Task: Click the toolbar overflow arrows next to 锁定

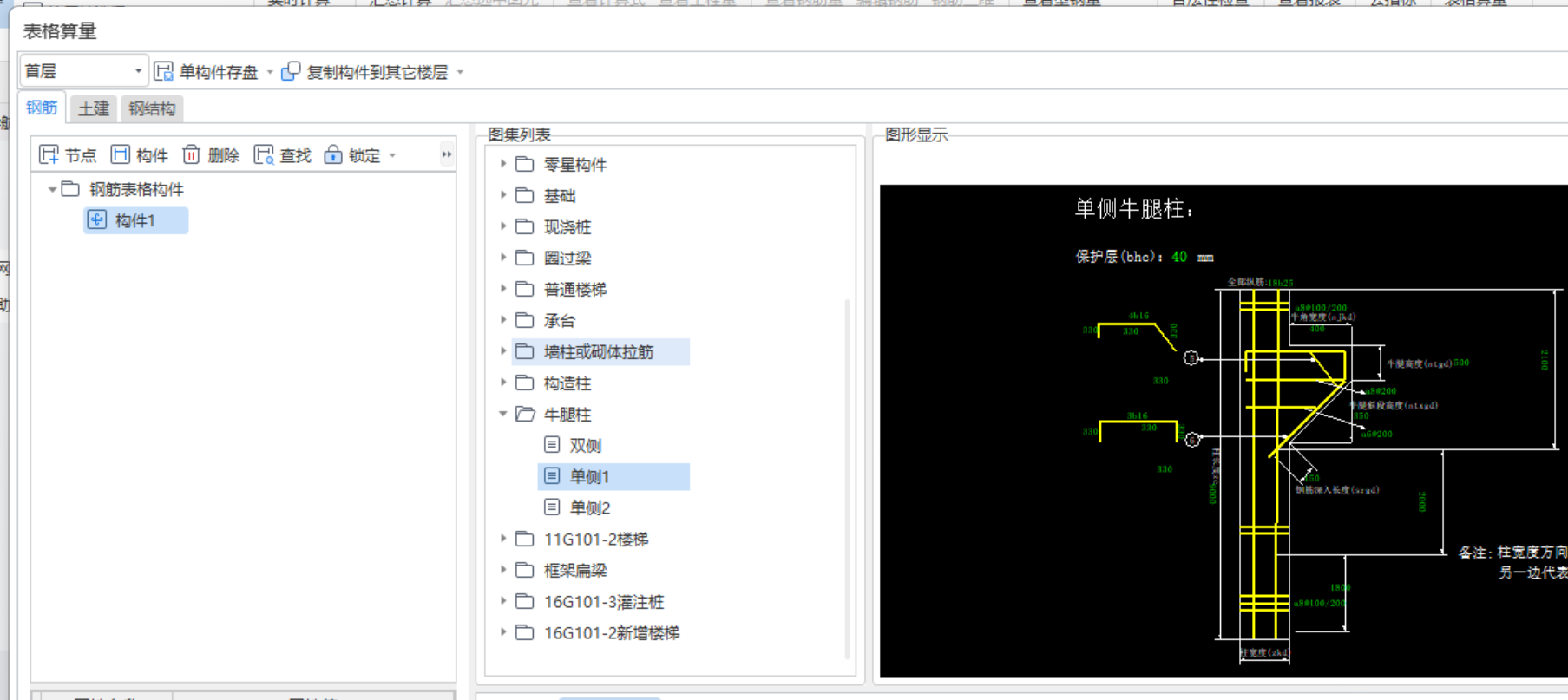Action: [x=447, y=154]
